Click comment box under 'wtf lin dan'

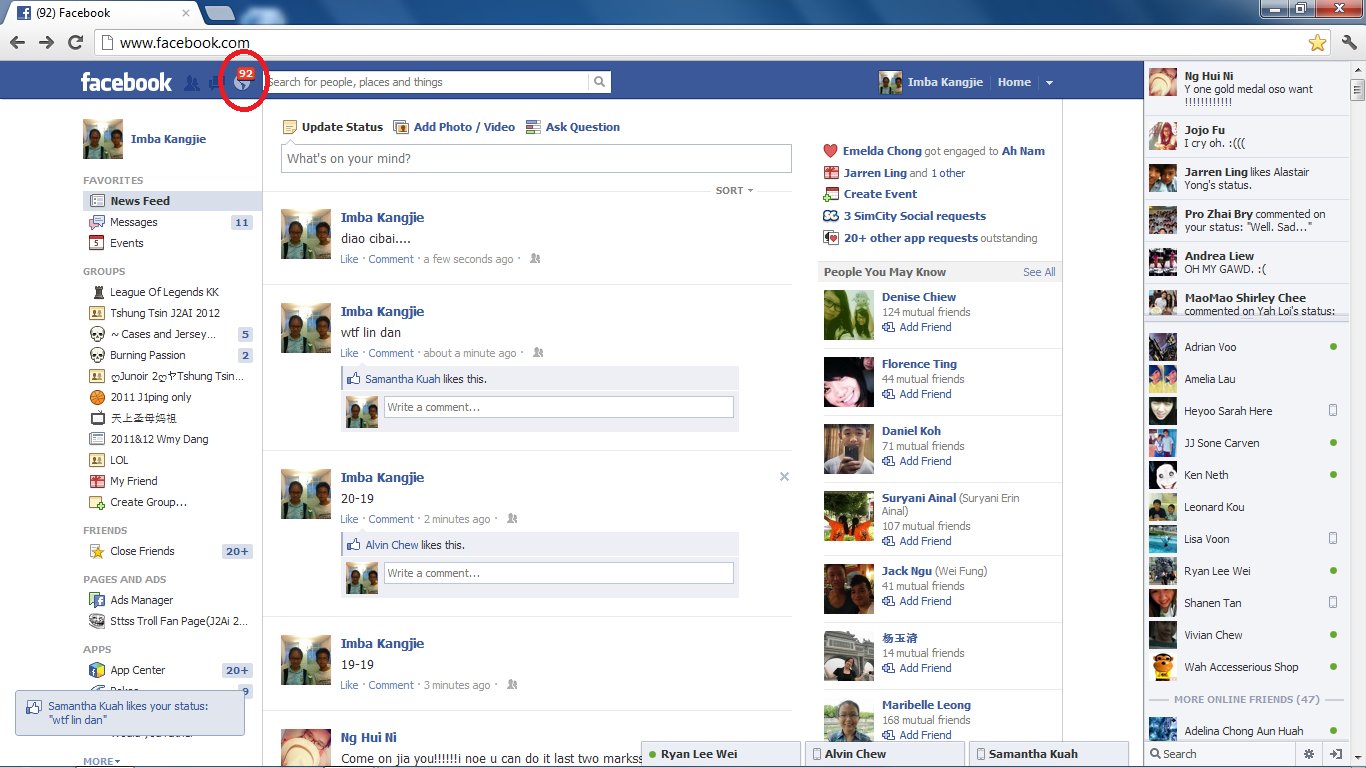(x=559, y=407)
